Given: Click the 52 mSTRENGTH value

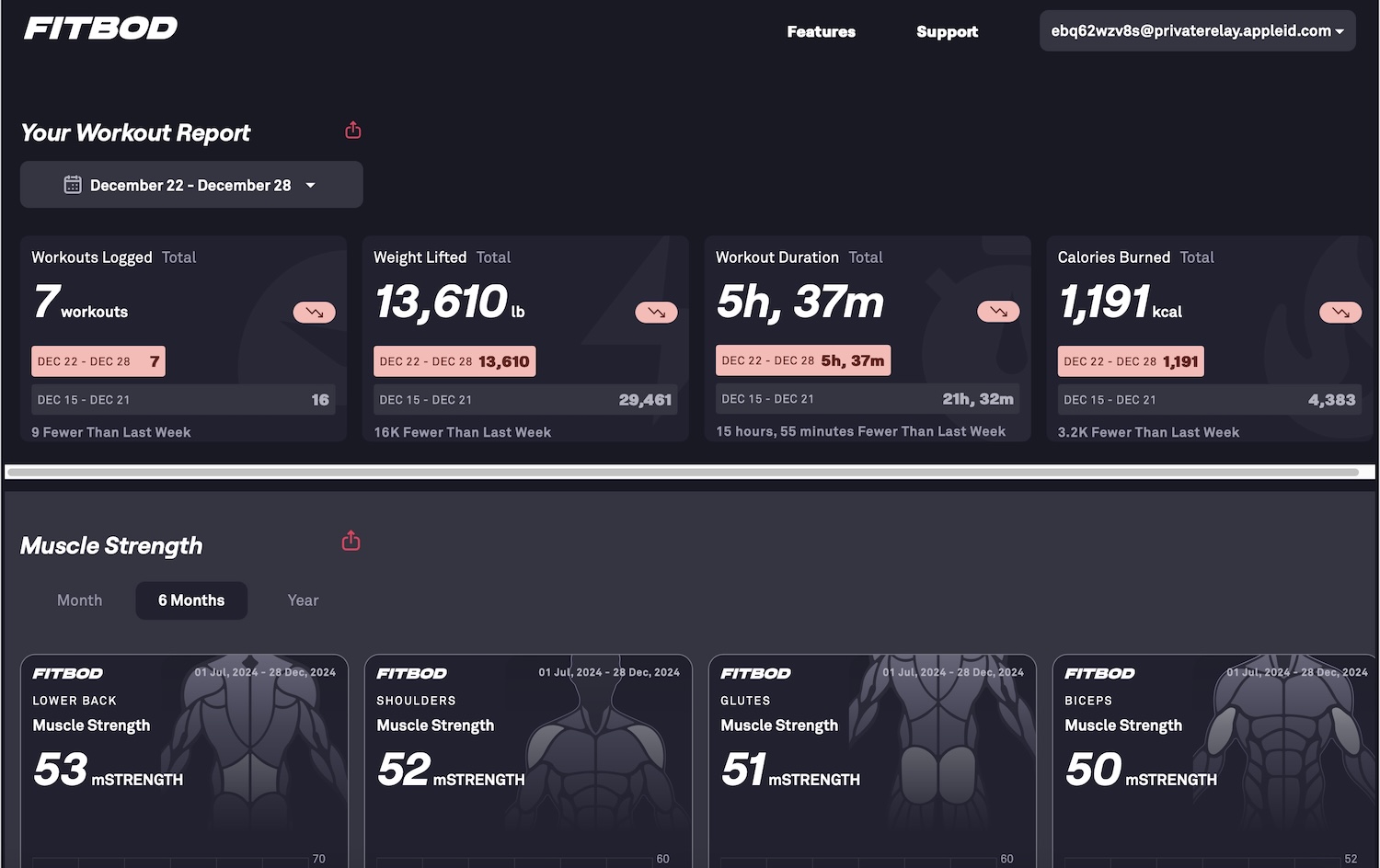Looking at the screenshot, I should click(452, 771).
